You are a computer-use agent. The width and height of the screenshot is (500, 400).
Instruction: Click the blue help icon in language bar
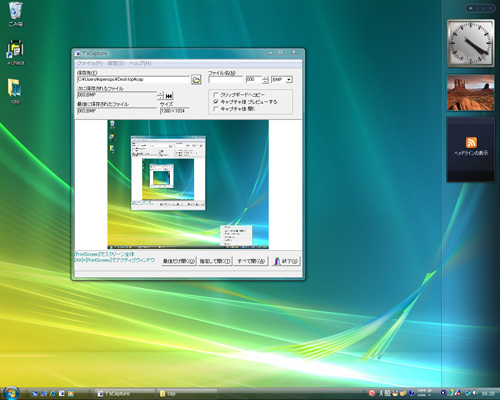(412, 393)
